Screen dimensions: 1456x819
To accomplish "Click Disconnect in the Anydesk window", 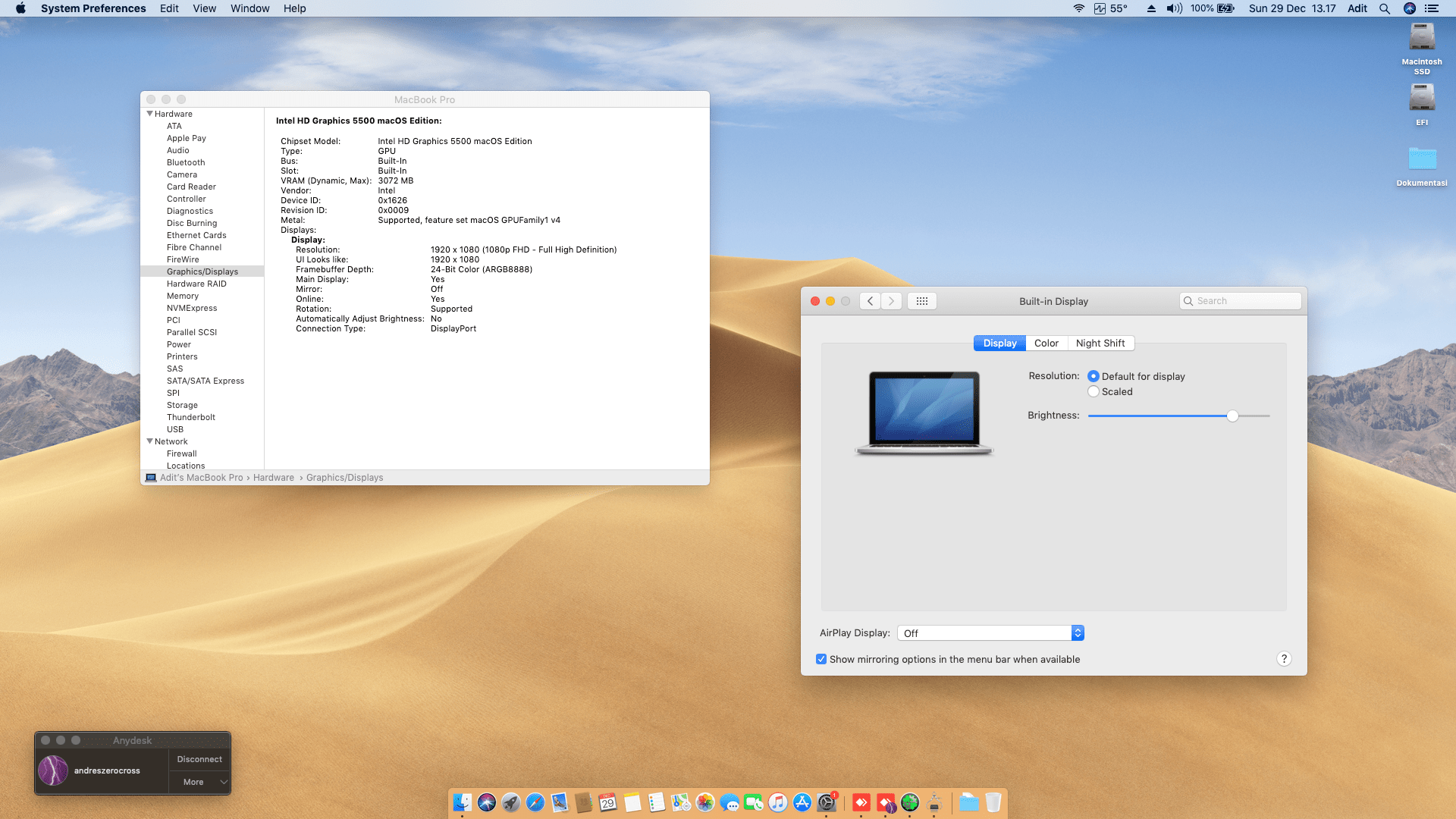I will coord(199,759).
